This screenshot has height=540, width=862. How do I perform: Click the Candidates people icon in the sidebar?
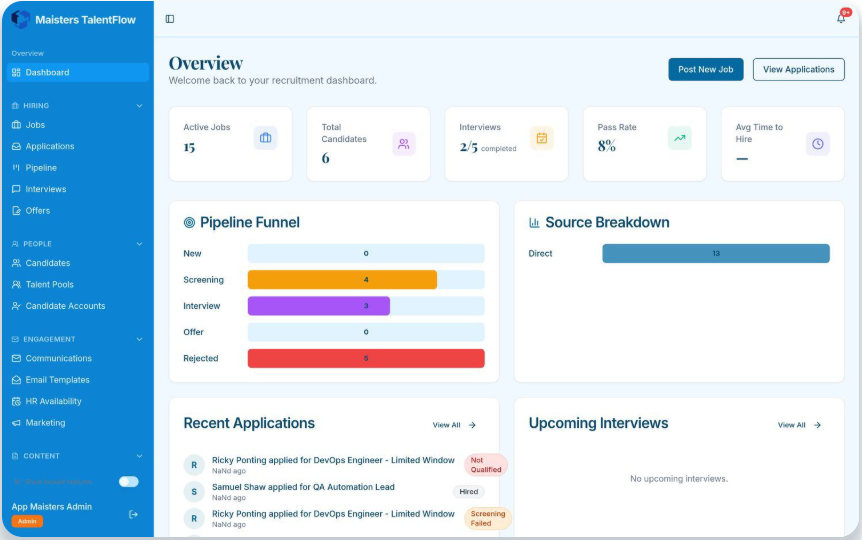(16, 263)
